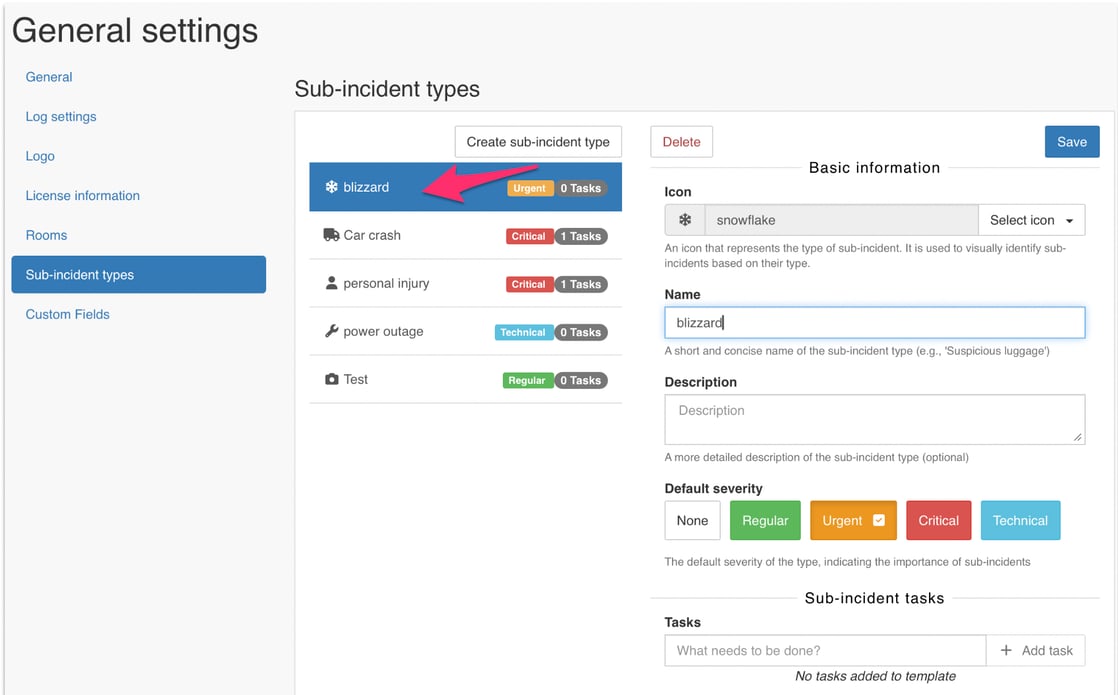
Task: Click the person icon for personal injury
Action: pos(333,283)
